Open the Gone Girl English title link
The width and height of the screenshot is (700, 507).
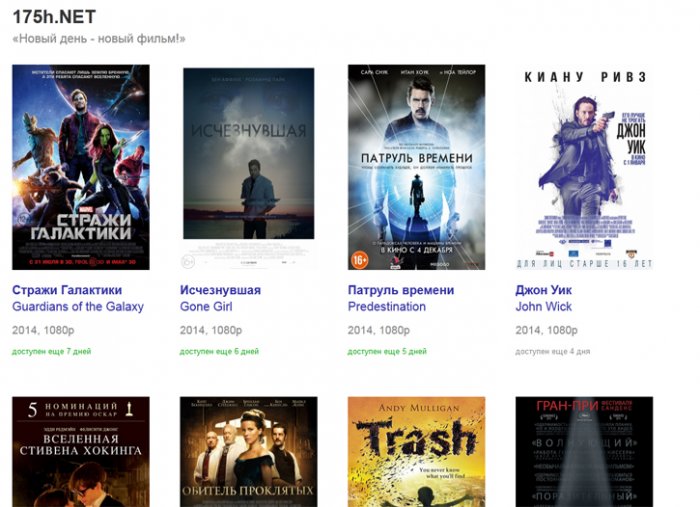point(206,307)
